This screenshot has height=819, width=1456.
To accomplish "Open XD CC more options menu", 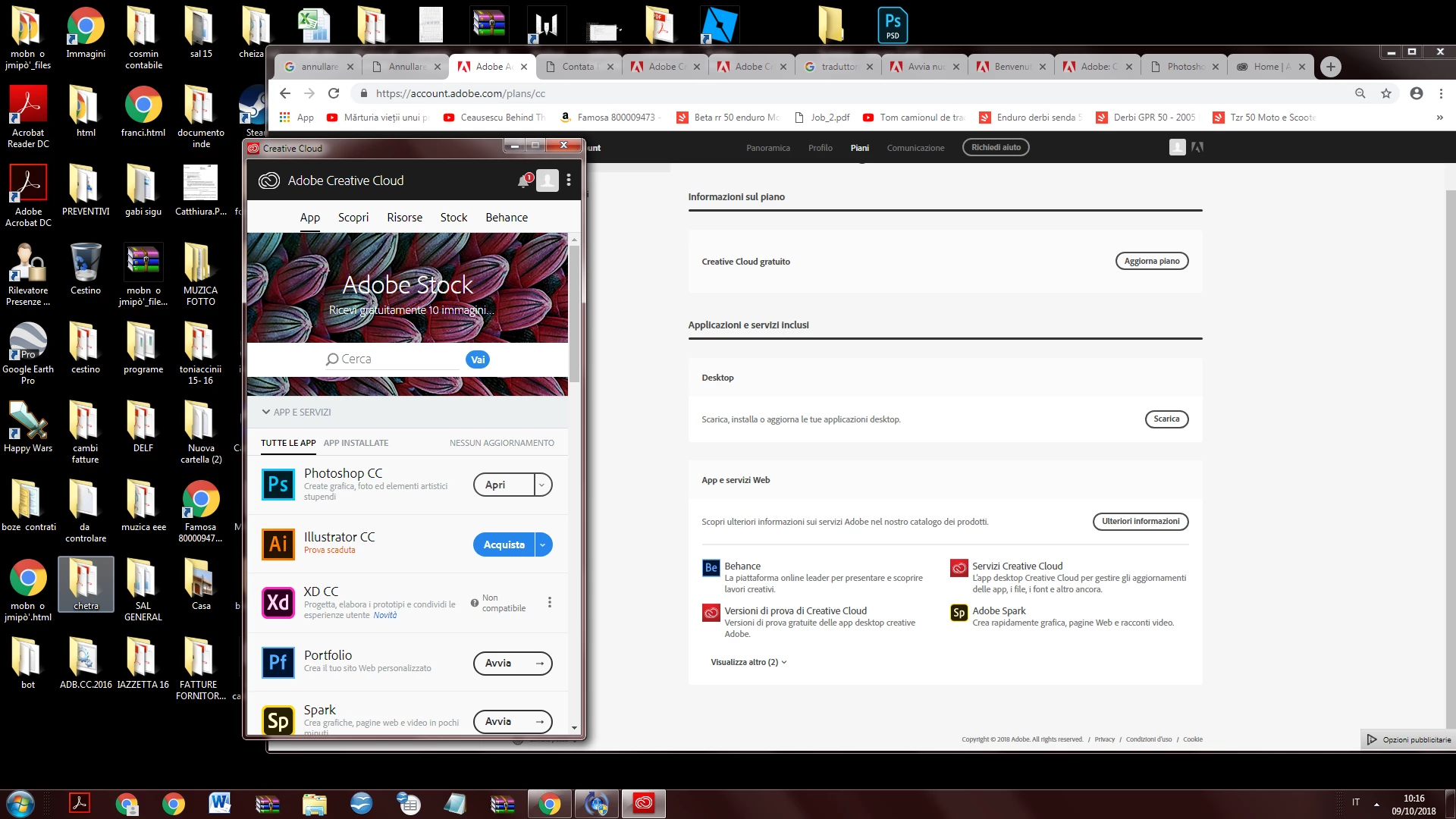I will tap(550, 603).
